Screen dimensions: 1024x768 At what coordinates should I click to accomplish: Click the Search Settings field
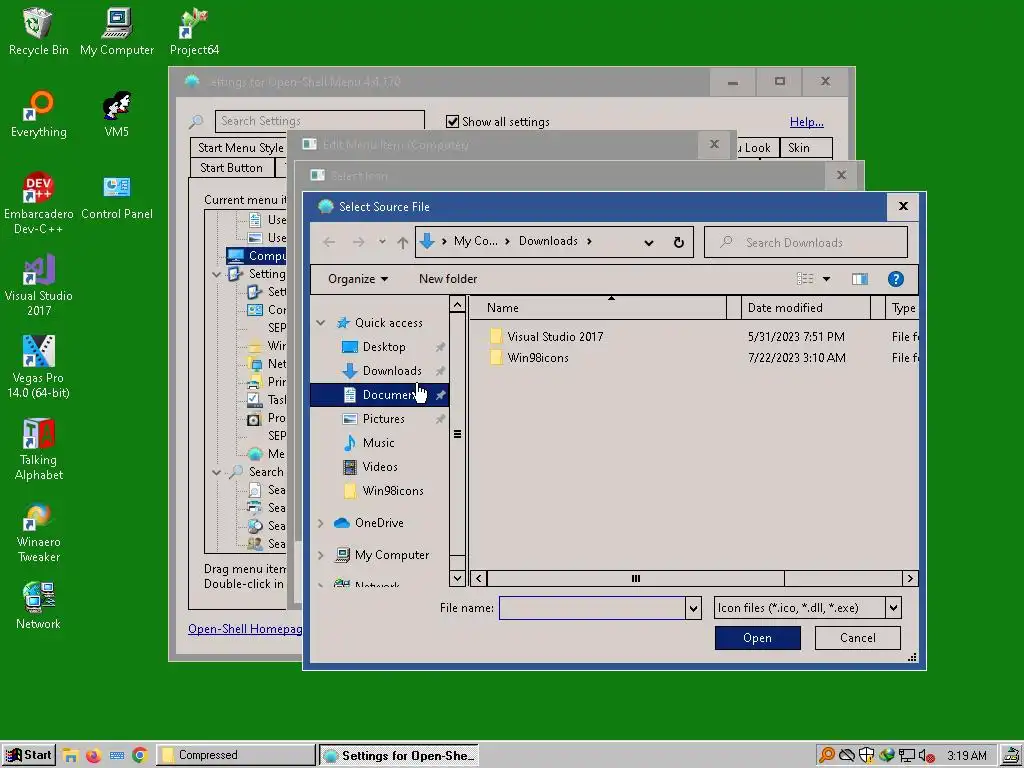319,121
